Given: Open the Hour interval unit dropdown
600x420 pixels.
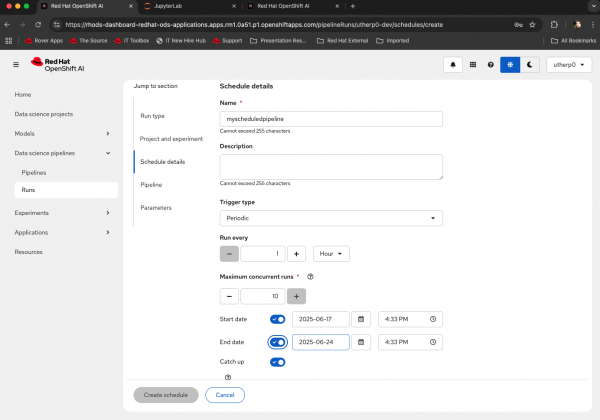Looking at the screenshot, I should click(331, 254).
